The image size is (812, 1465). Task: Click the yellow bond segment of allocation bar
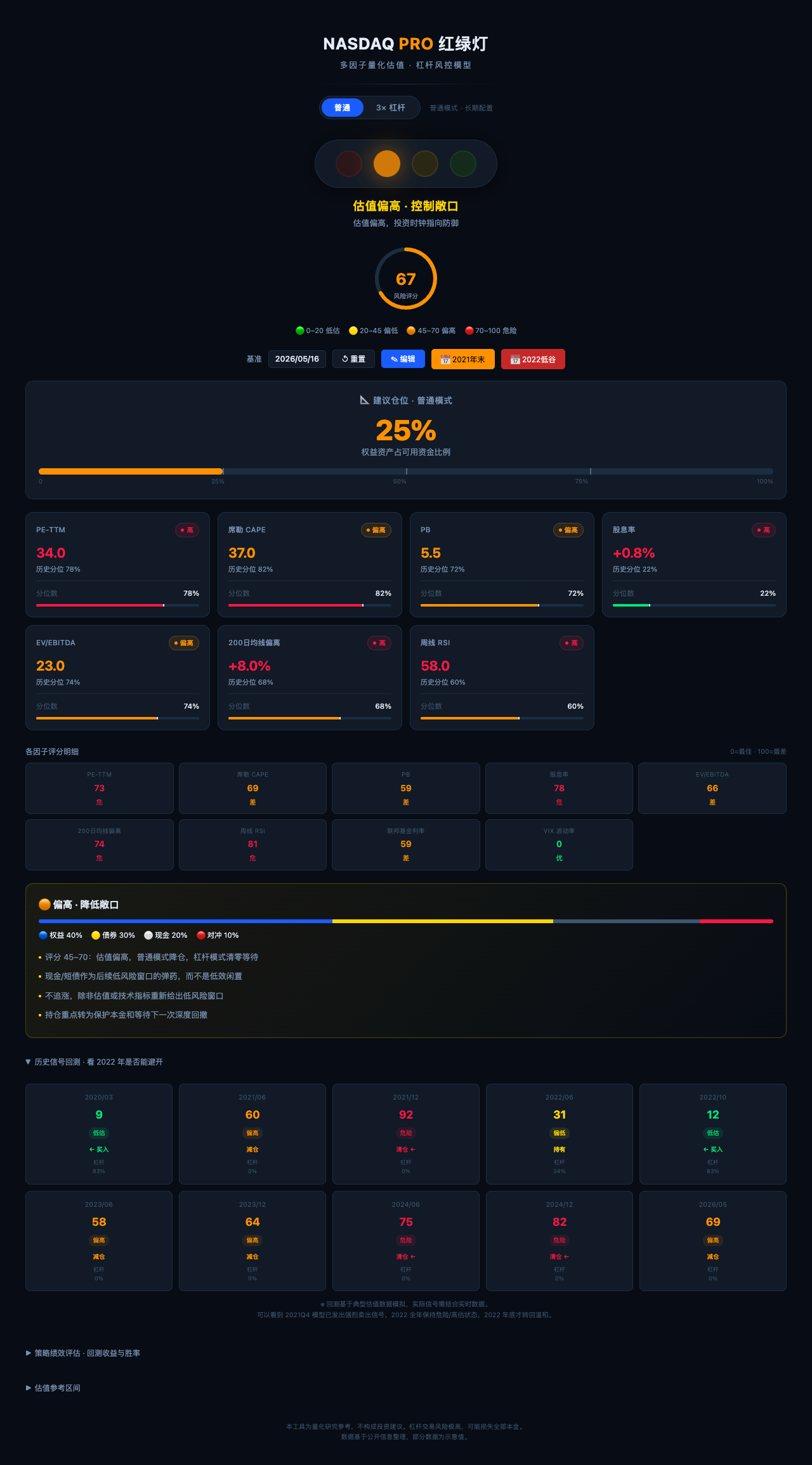(x=443, y=921)
